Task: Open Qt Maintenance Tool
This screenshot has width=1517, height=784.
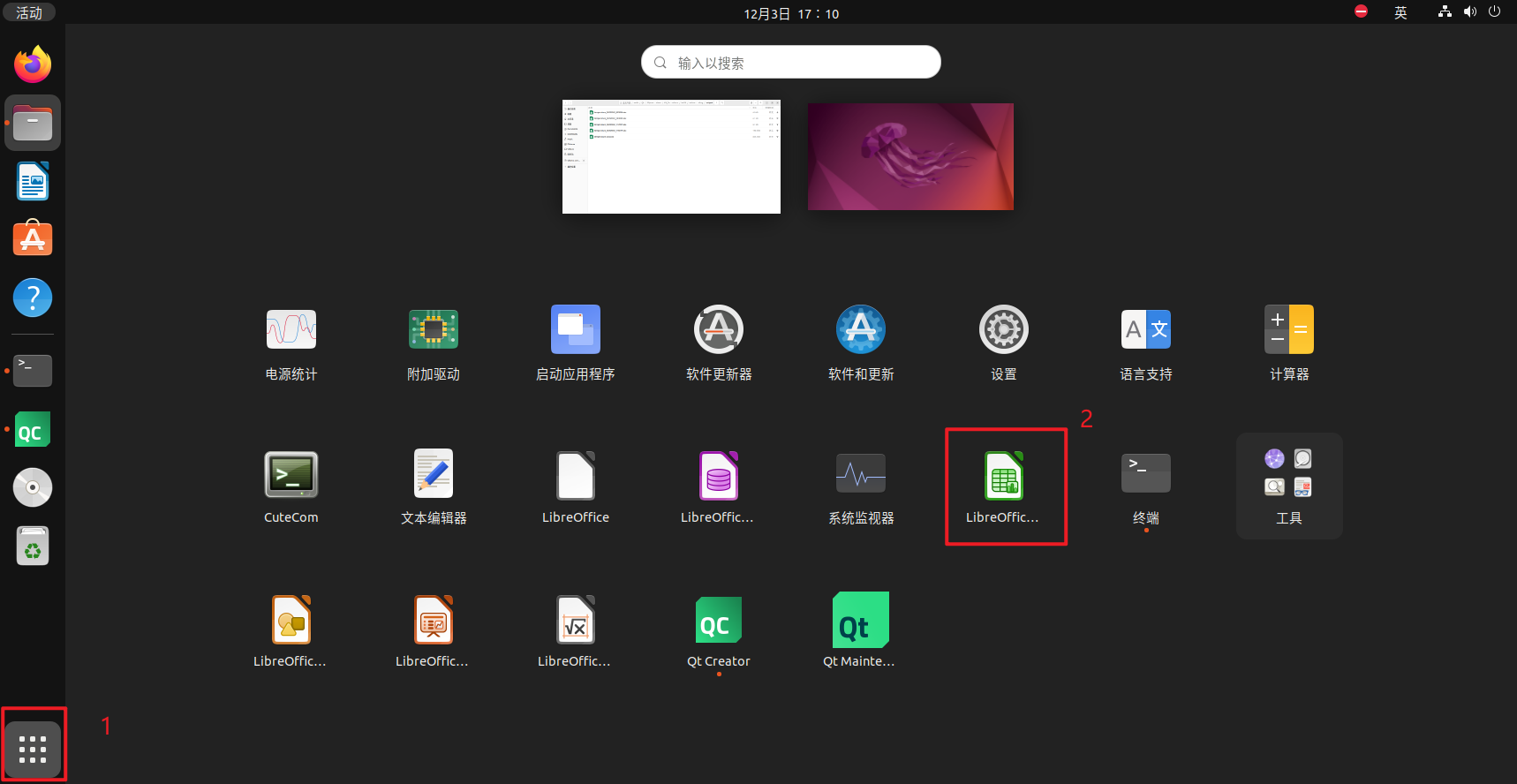Action: (x=861, y=631)
